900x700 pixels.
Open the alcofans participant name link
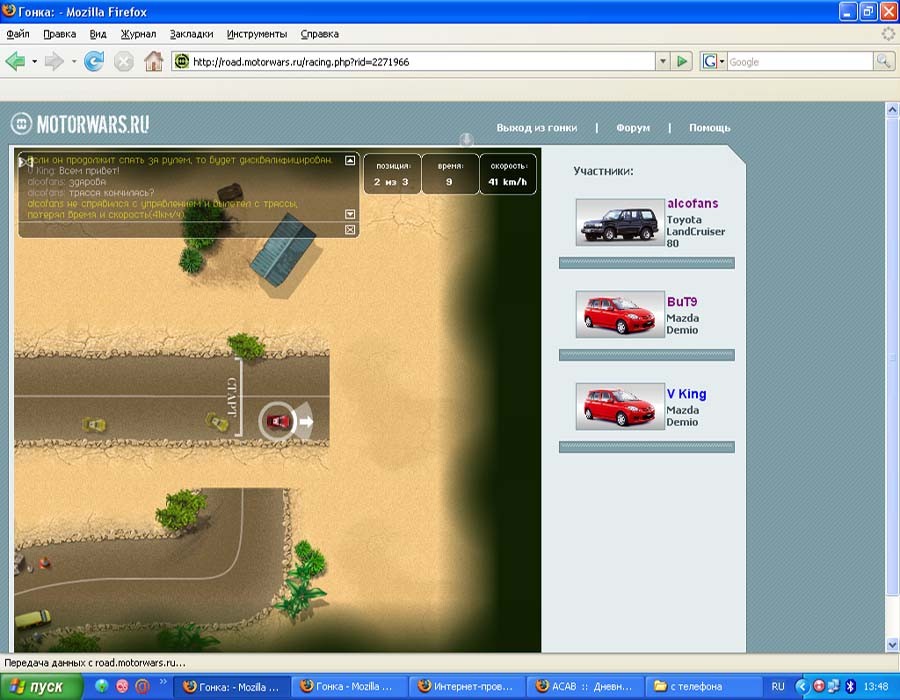pos(692,203)
